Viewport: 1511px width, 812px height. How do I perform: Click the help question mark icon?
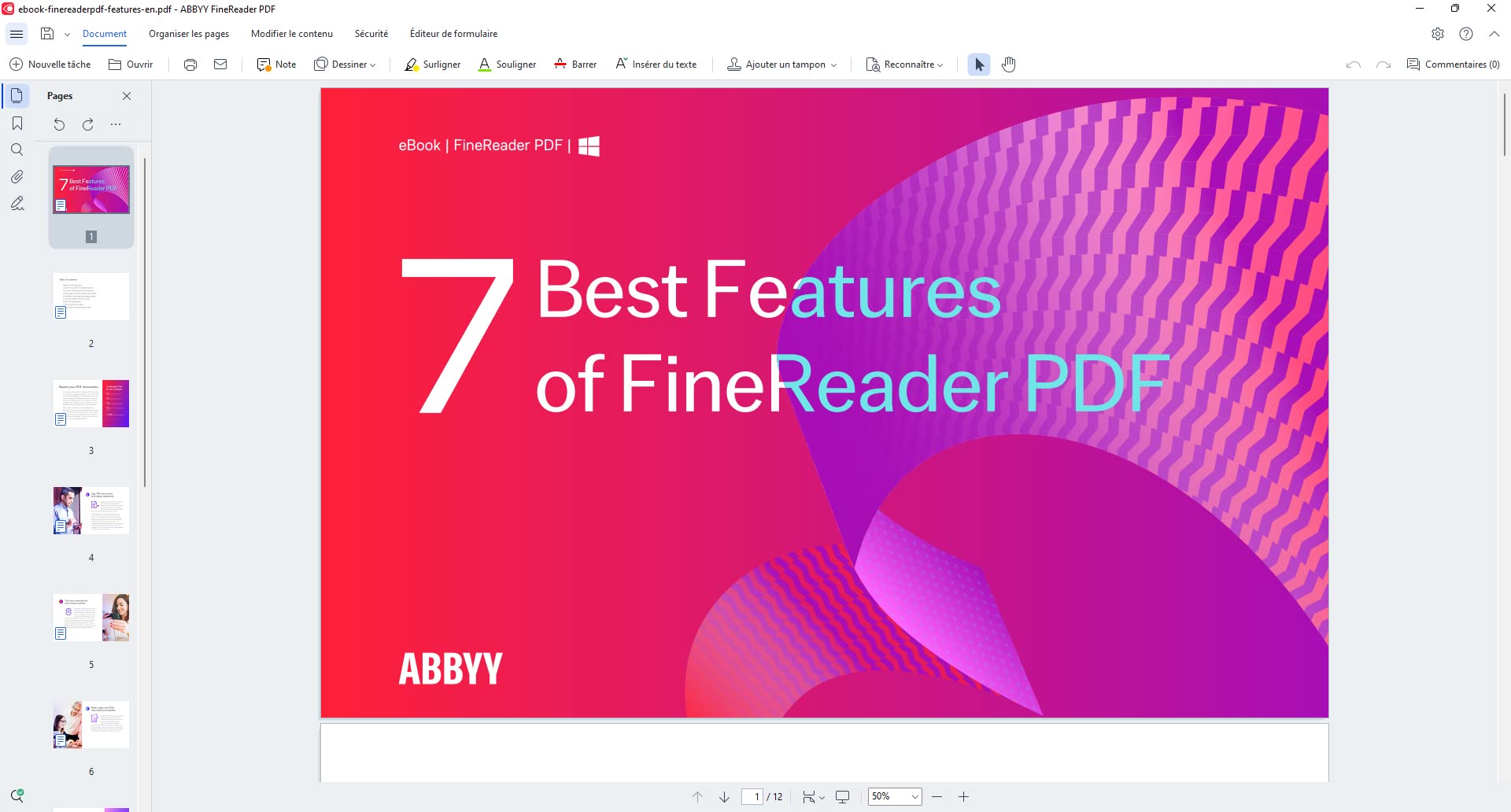click(1466, 34)
